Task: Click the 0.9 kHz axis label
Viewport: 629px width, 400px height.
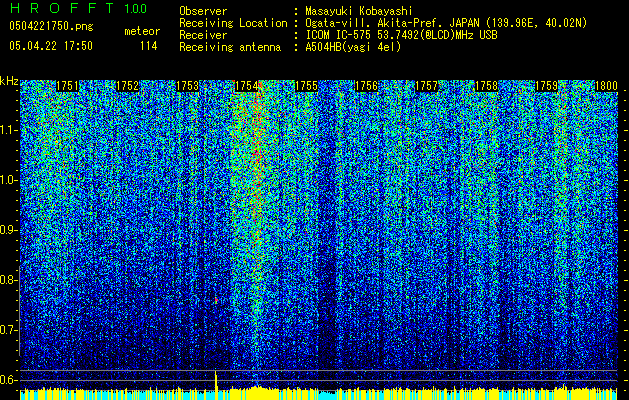Action: [x=8, y=230]
